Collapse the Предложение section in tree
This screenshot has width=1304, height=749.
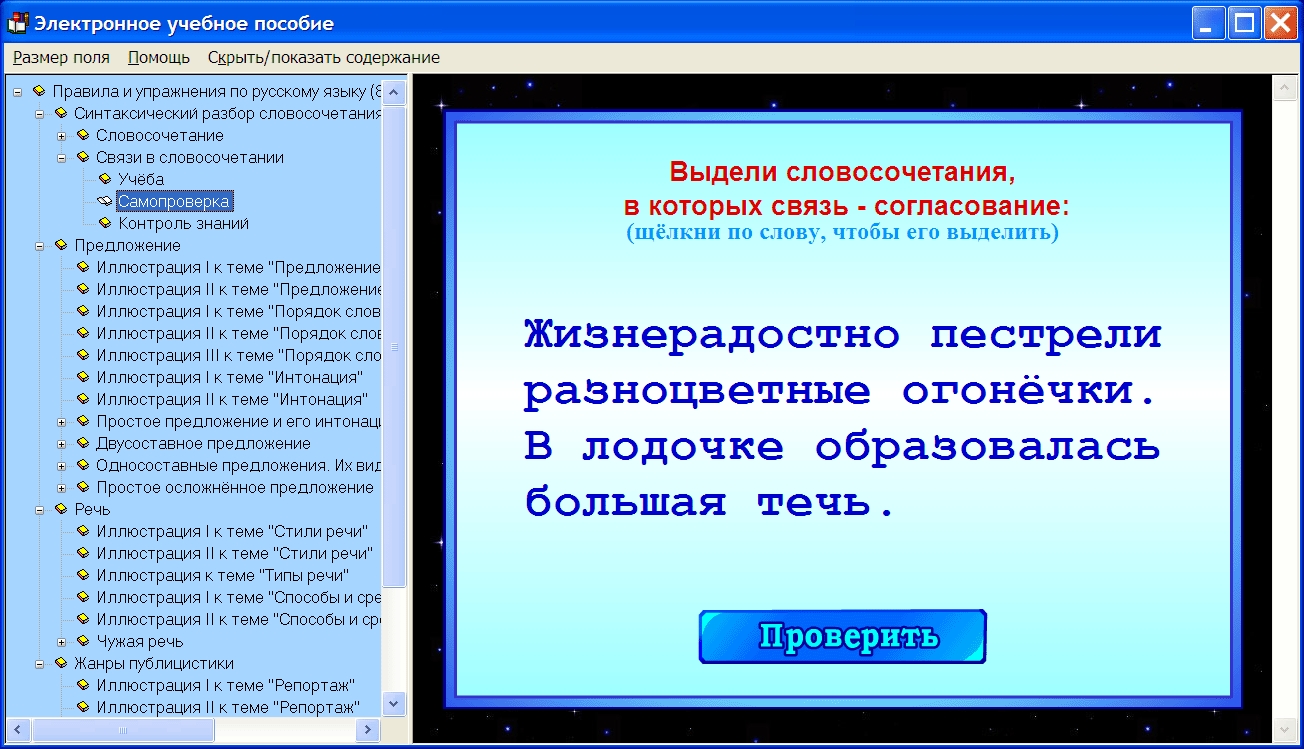pyautogui.click(x=39, y=246)
